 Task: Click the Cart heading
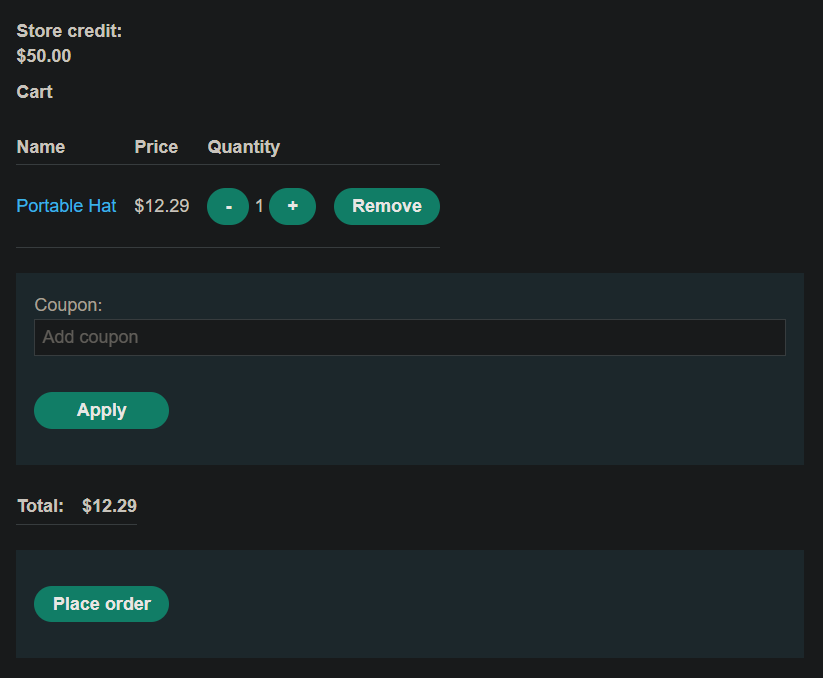pyautogui.click(x=35, y=92)
